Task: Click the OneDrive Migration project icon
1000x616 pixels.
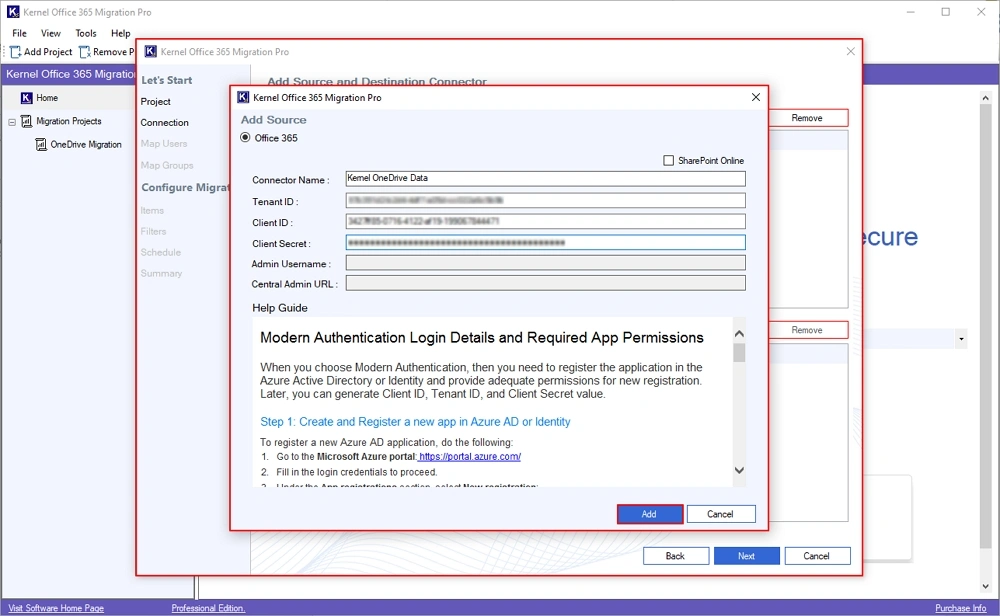Action: pos(41,145)
